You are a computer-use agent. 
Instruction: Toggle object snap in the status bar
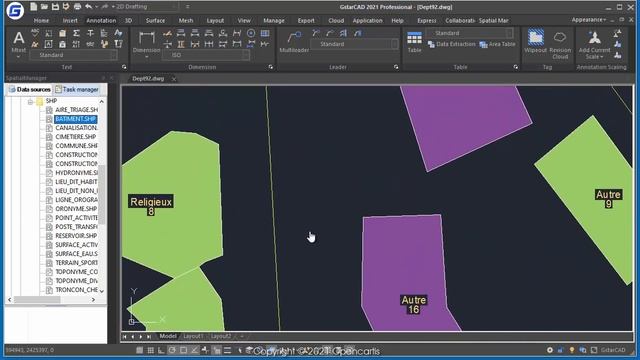(183, 350)
